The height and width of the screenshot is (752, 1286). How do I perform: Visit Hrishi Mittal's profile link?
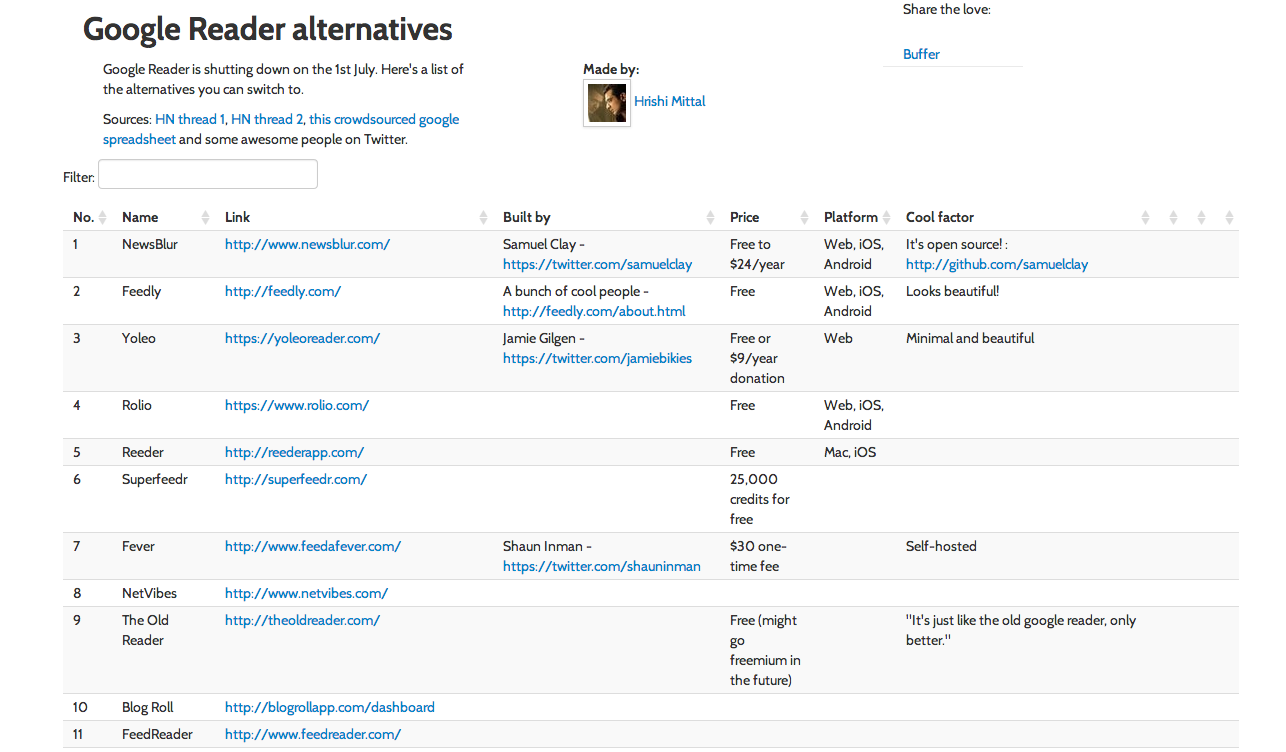(x=669, y=101)
